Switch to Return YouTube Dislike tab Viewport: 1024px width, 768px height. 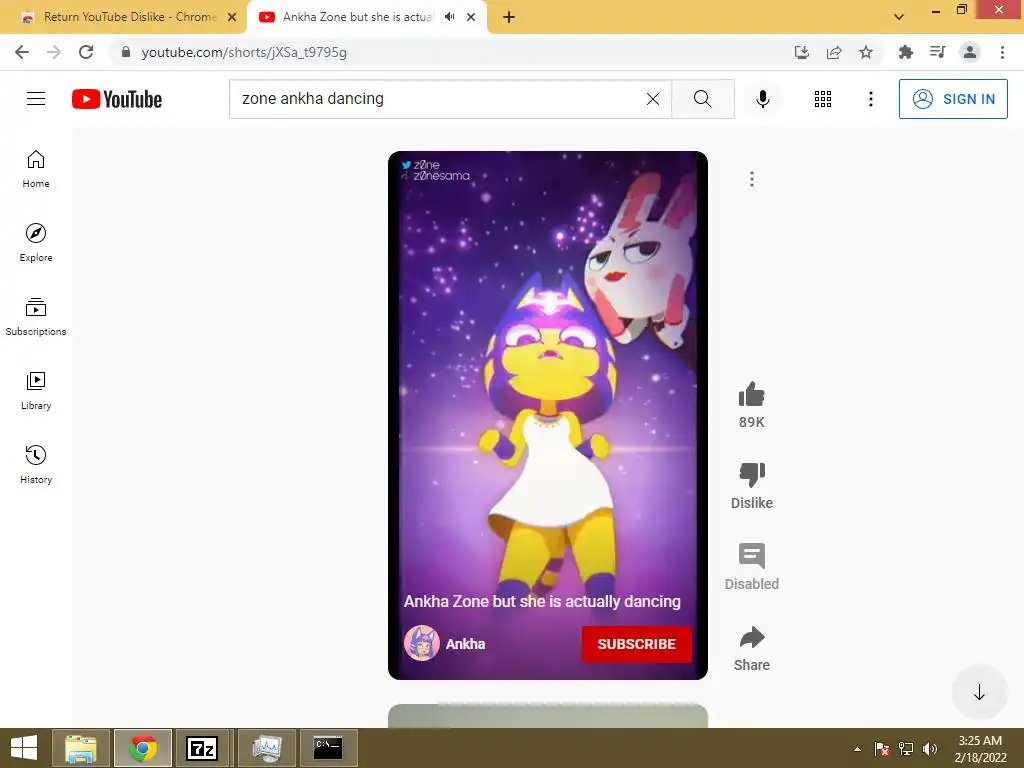point(123,17)
